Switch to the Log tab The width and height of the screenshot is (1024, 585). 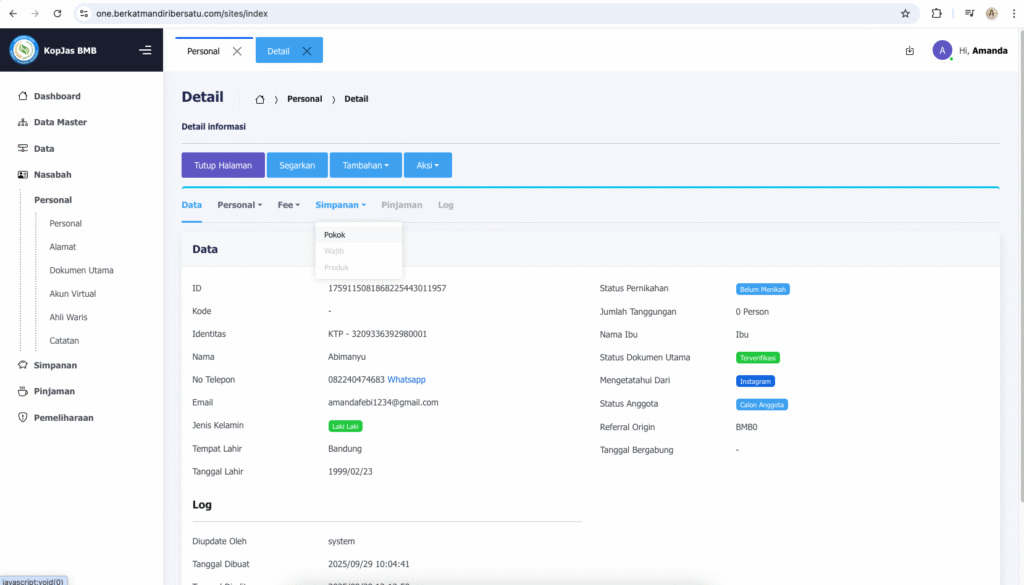(445, 205)
